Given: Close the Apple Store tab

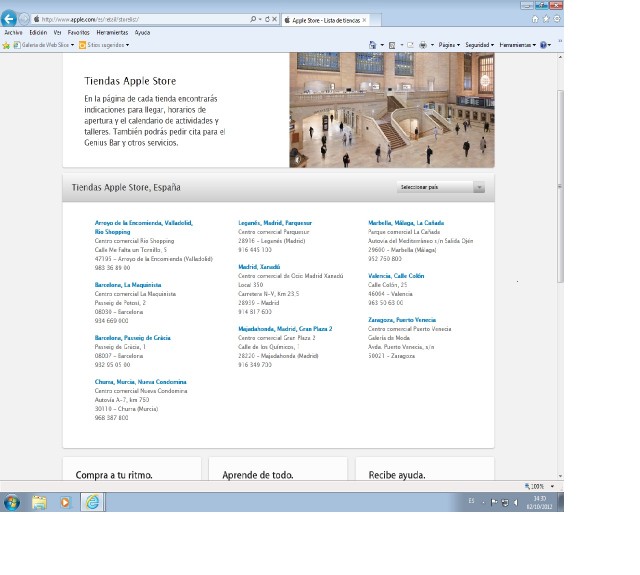Looking at the screenshot, I should click(x=364, y=20).
